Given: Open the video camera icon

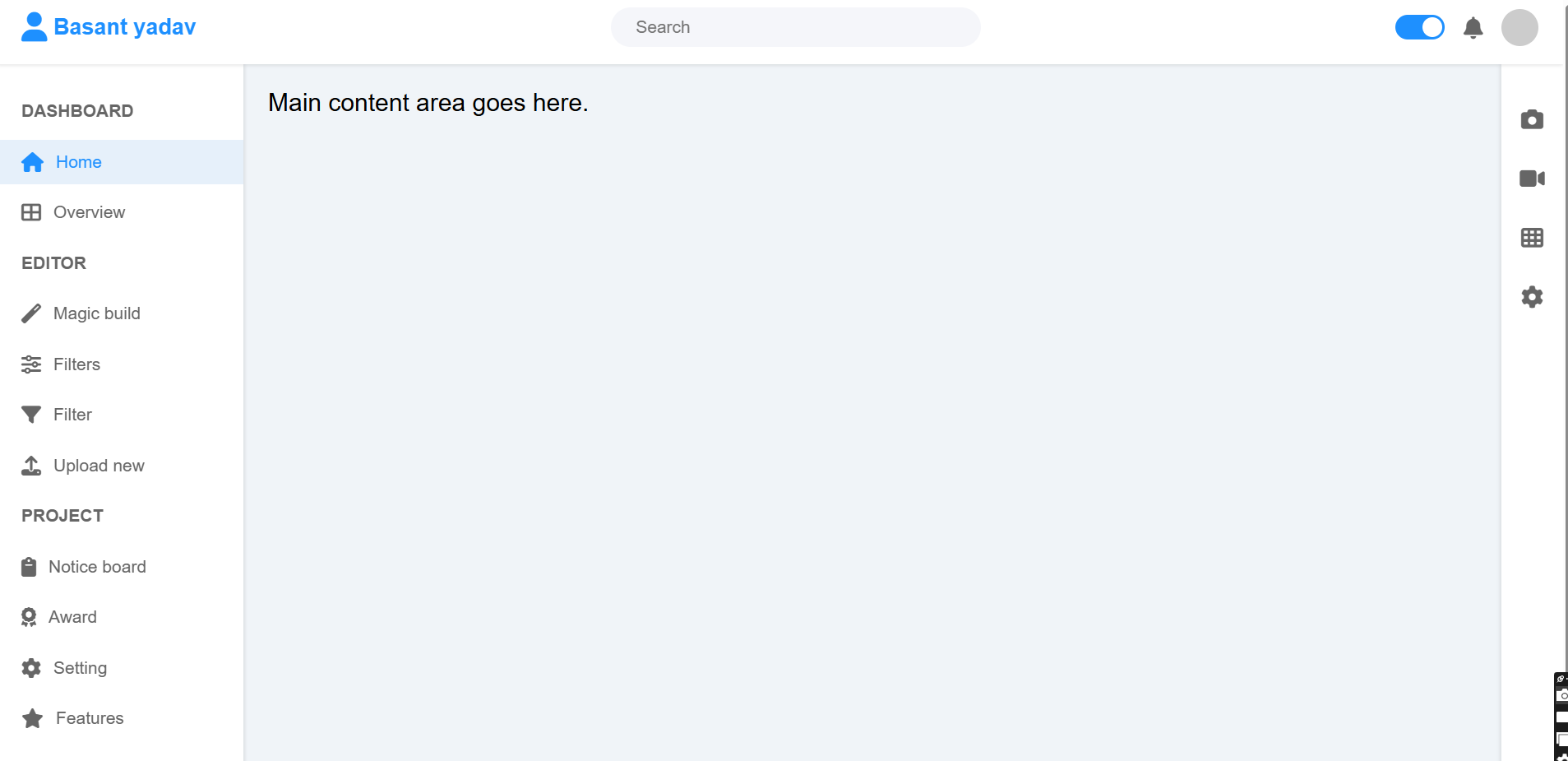Looking at the screenshot, I should [x=1532, y=179].
